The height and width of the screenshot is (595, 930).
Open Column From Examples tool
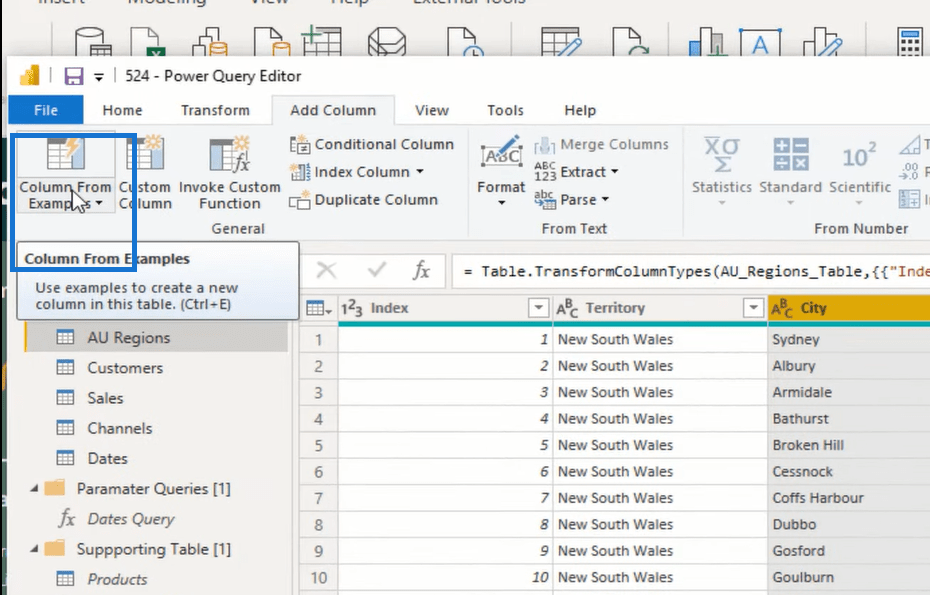tap(65, 172)
